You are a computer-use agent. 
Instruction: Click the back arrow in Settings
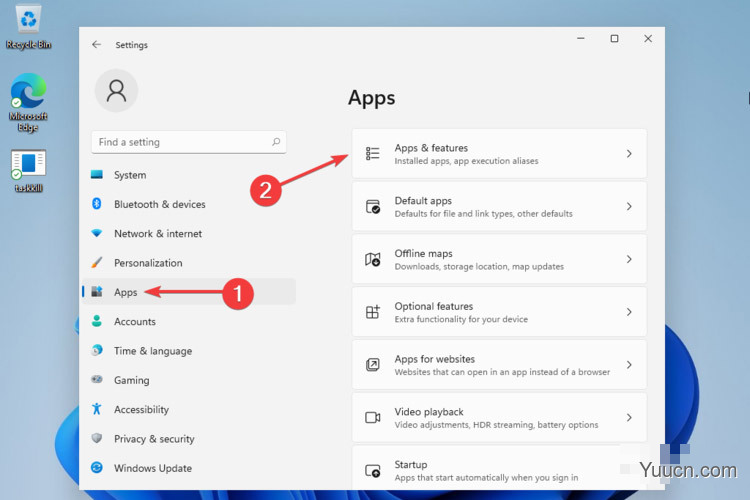97,44
